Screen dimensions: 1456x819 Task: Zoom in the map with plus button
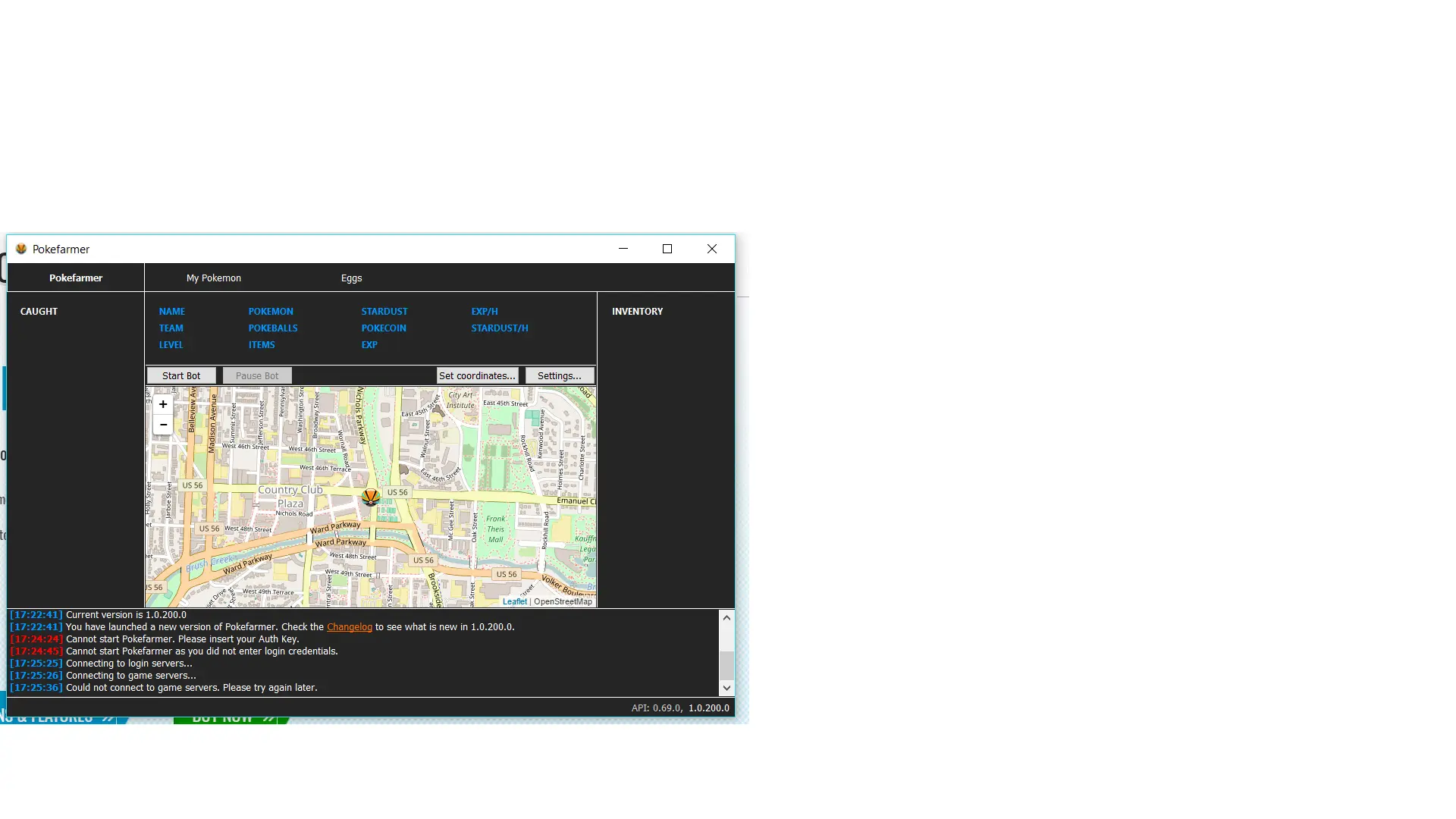[x=163, y=404]
